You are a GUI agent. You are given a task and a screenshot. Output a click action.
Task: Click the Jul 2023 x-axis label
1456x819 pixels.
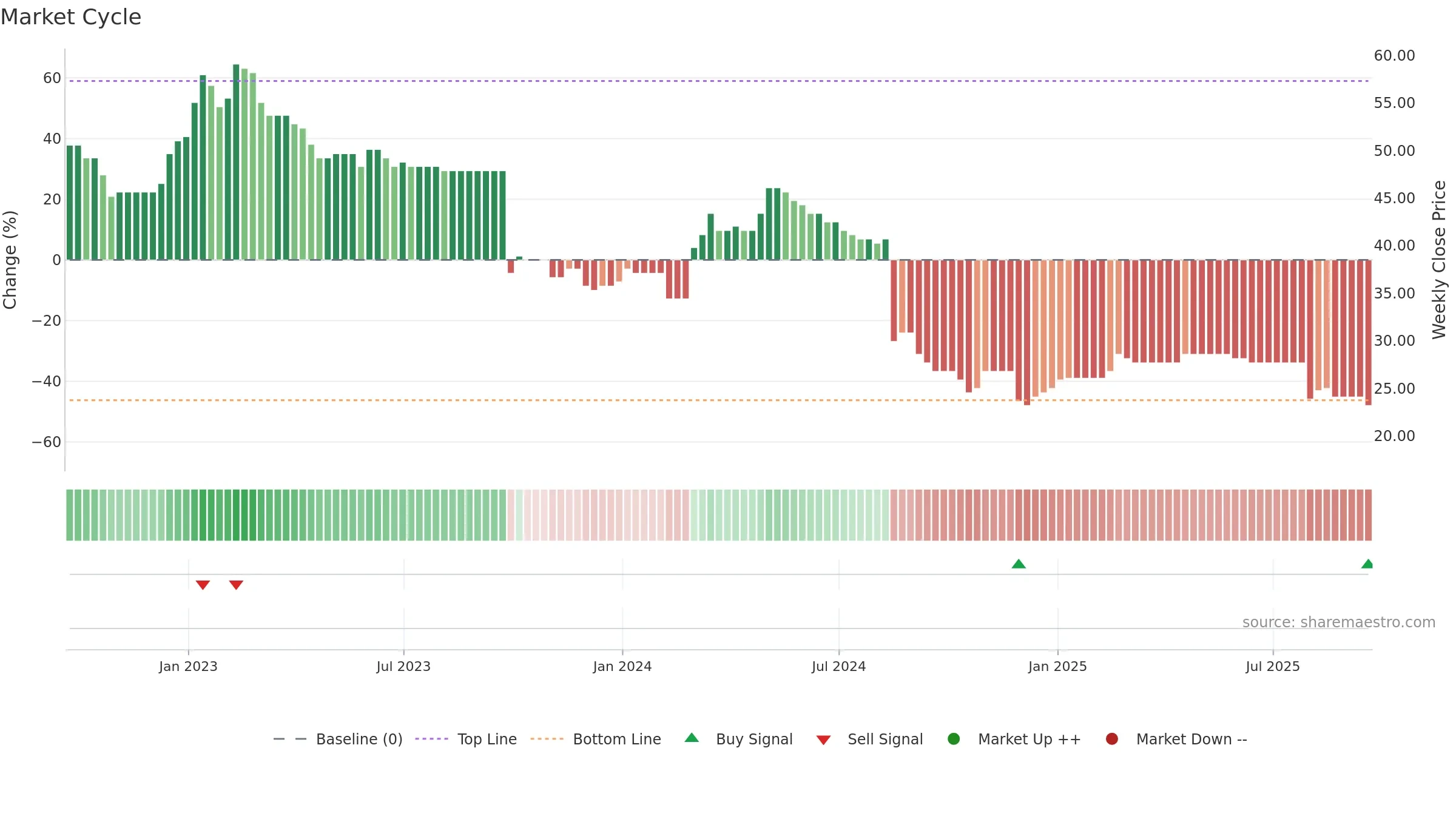pos(403,667)
